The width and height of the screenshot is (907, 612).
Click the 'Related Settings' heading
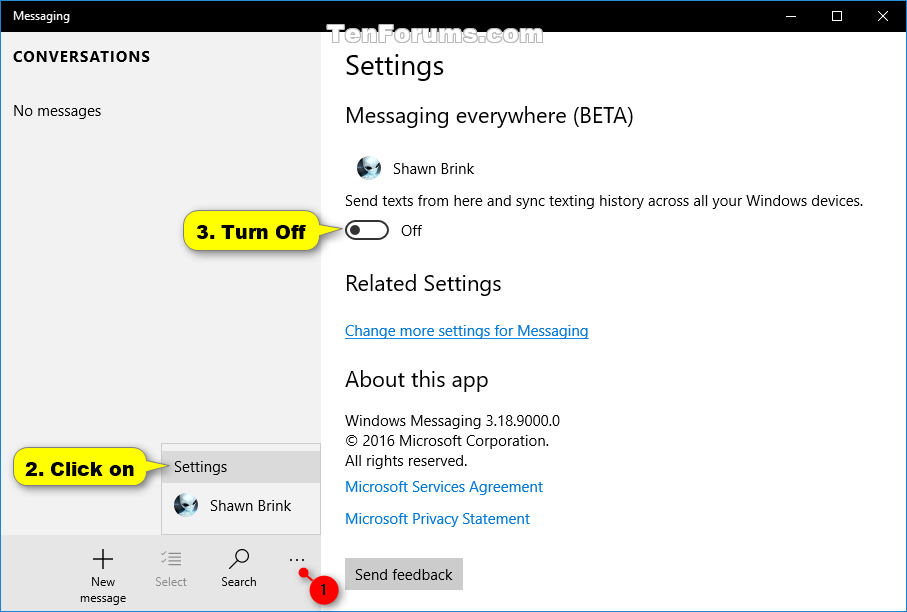tap(423, 283)
